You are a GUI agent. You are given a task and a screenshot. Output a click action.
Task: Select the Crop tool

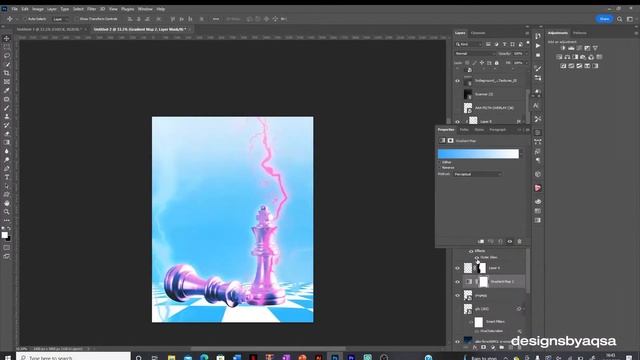pos(7,73)
